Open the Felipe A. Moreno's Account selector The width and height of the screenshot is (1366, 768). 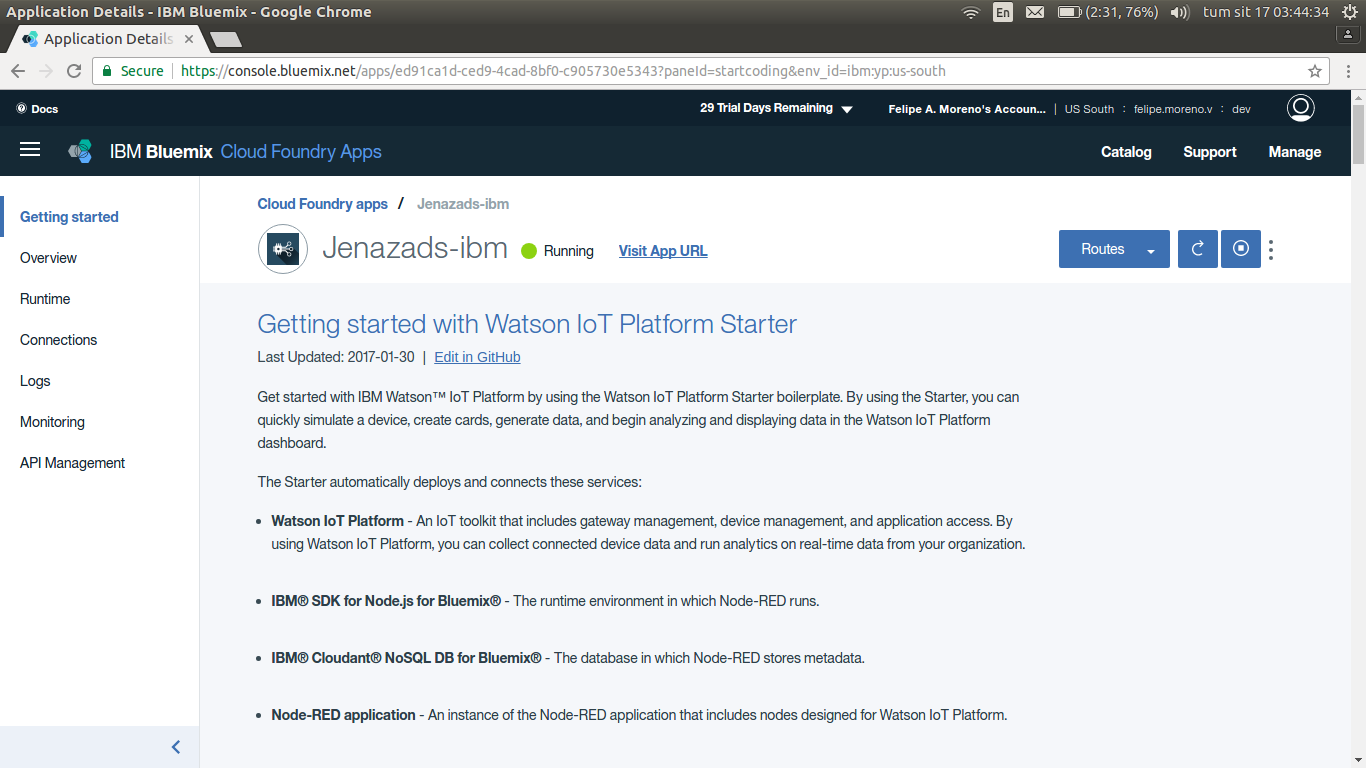(x=967, y=109)
